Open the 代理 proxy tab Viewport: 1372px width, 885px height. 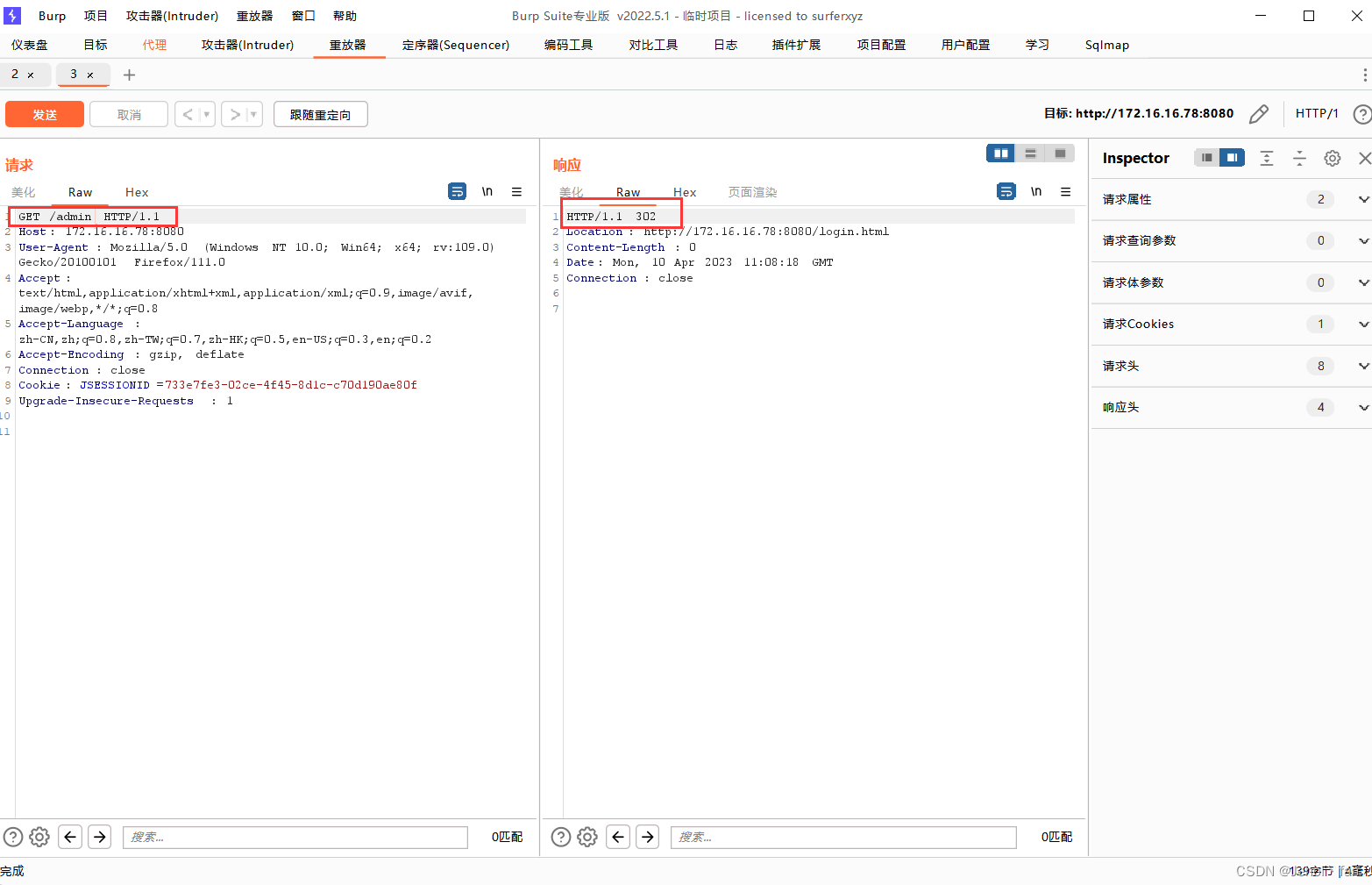click(154, 45)
